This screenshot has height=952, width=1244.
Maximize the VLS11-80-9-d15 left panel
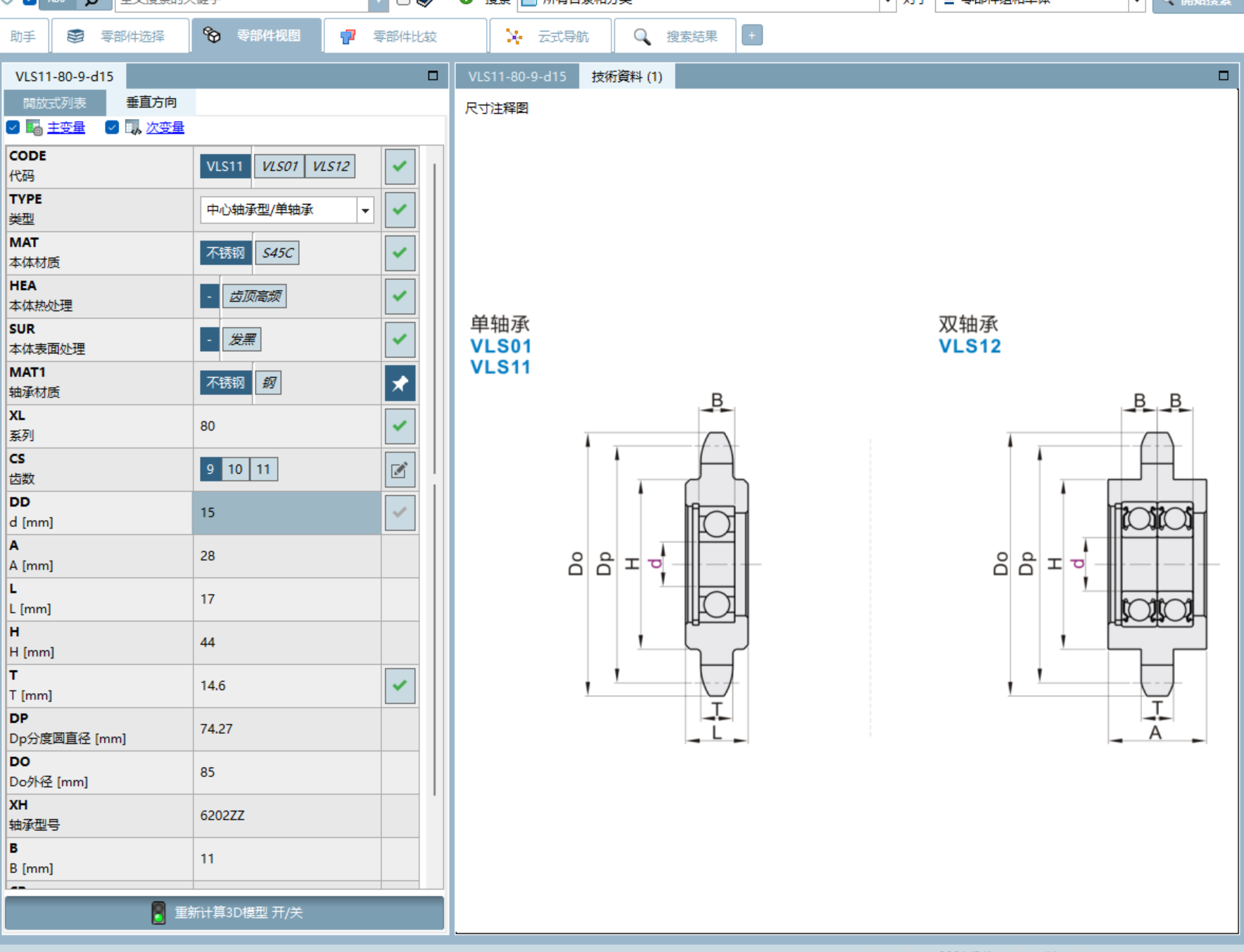433,75
